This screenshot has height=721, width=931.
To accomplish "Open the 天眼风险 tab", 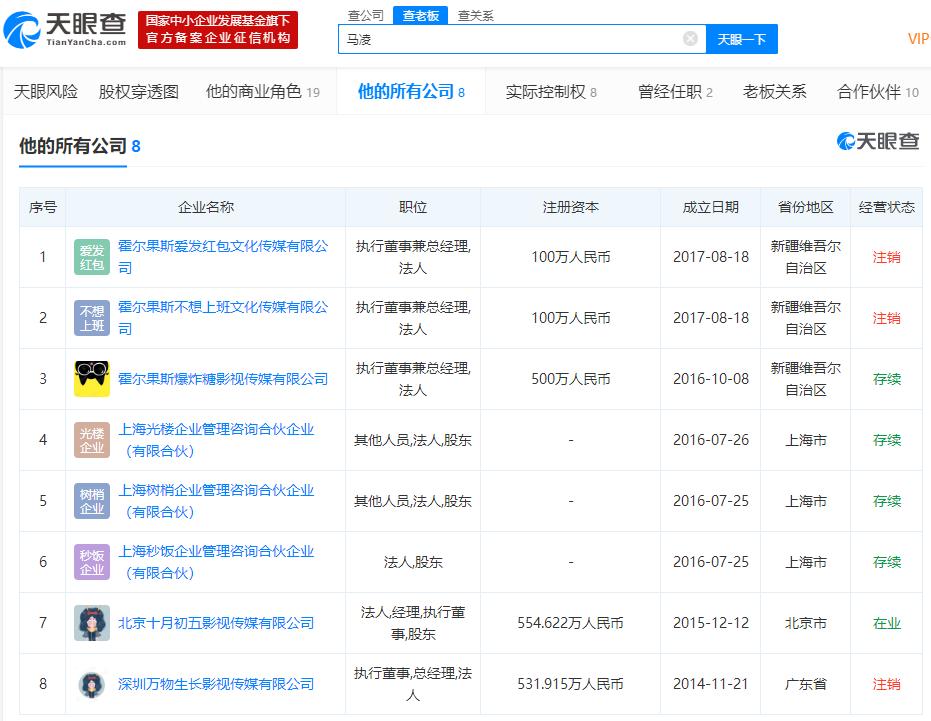I will point(46,90).
